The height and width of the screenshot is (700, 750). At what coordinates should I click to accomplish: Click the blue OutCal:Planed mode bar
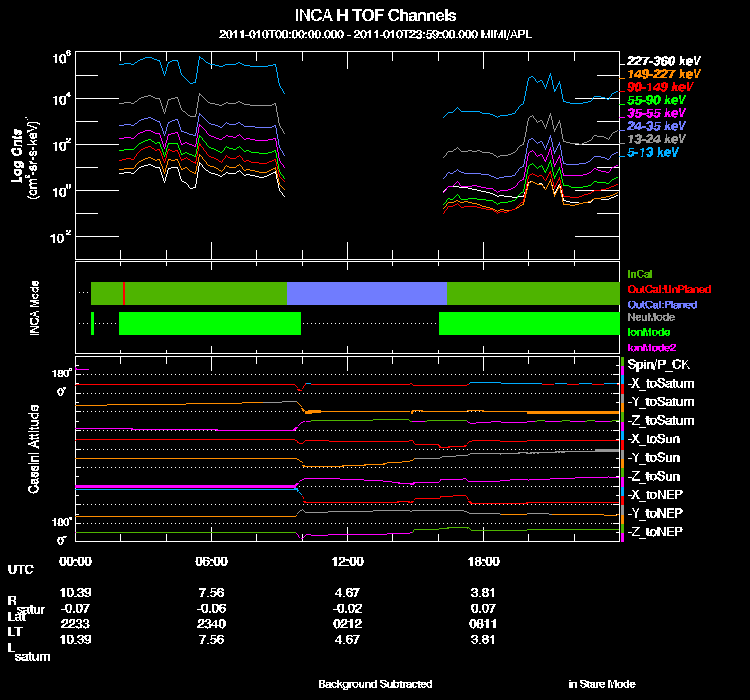pos(367,293)
